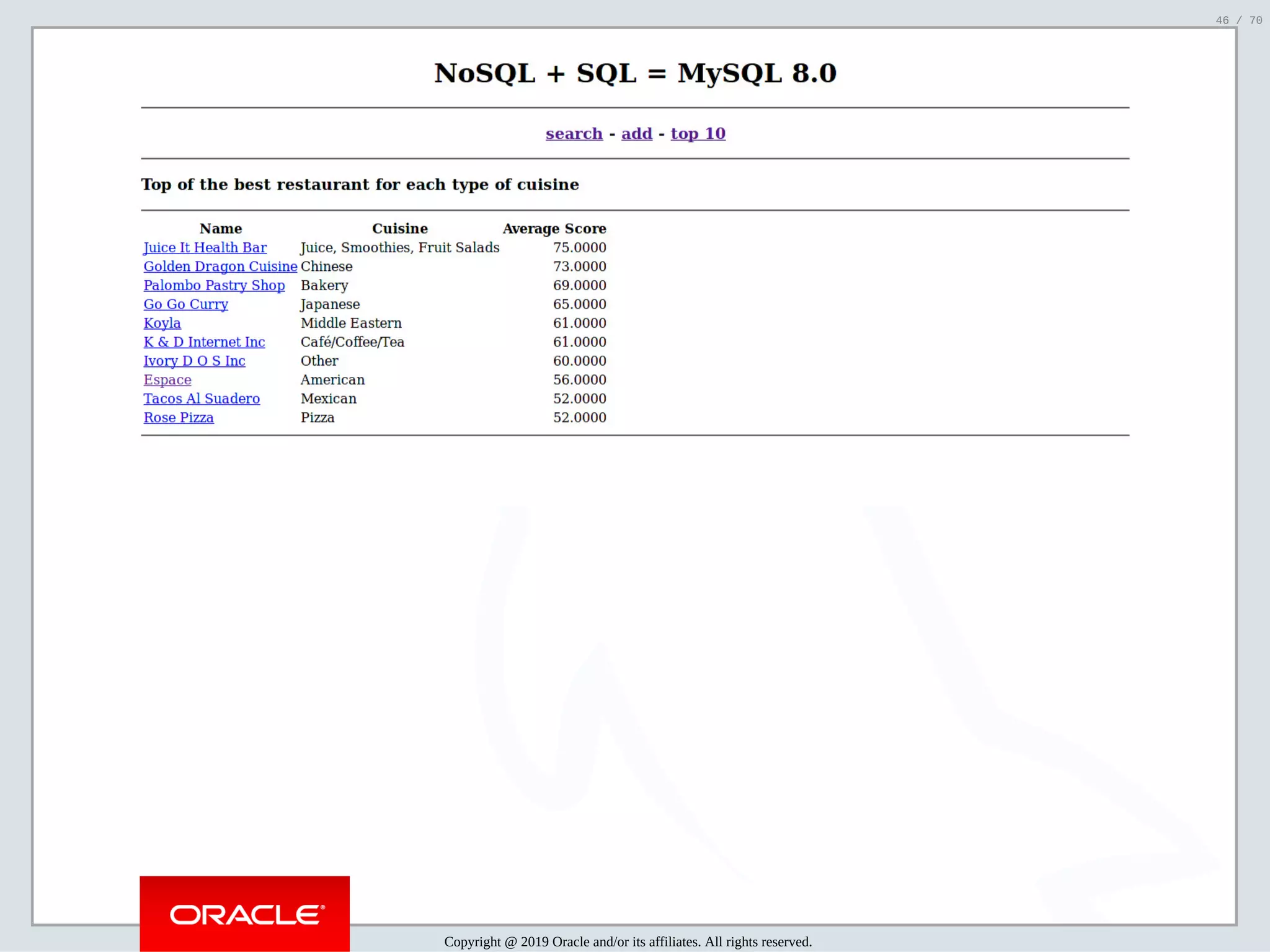The height and width of the screenshot is (952, 1270).
Task: Click the Cuisine column header
Action: click(x=399, y=229)
